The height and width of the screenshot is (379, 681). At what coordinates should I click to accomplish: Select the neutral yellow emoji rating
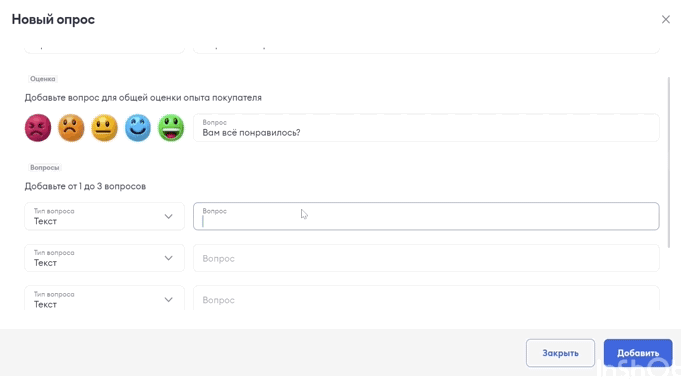click(104, 128)
